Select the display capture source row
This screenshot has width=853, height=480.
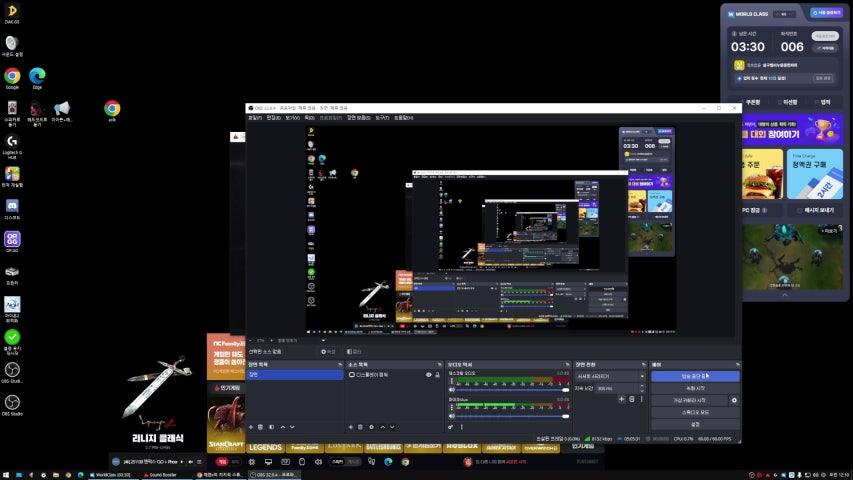[x=394, y=375]
